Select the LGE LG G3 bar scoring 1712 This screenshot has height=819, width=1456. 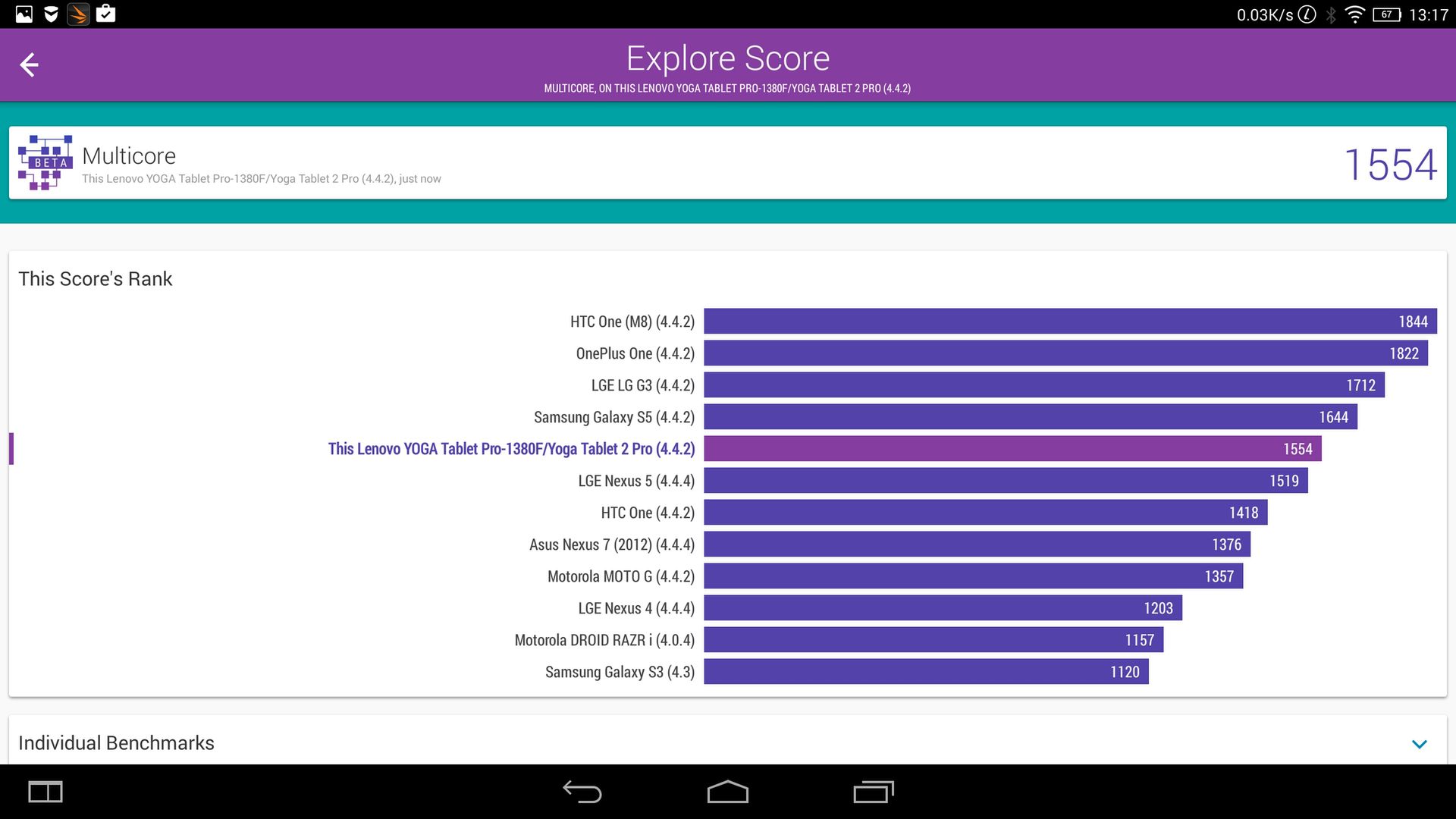(x=1044, y=385)
